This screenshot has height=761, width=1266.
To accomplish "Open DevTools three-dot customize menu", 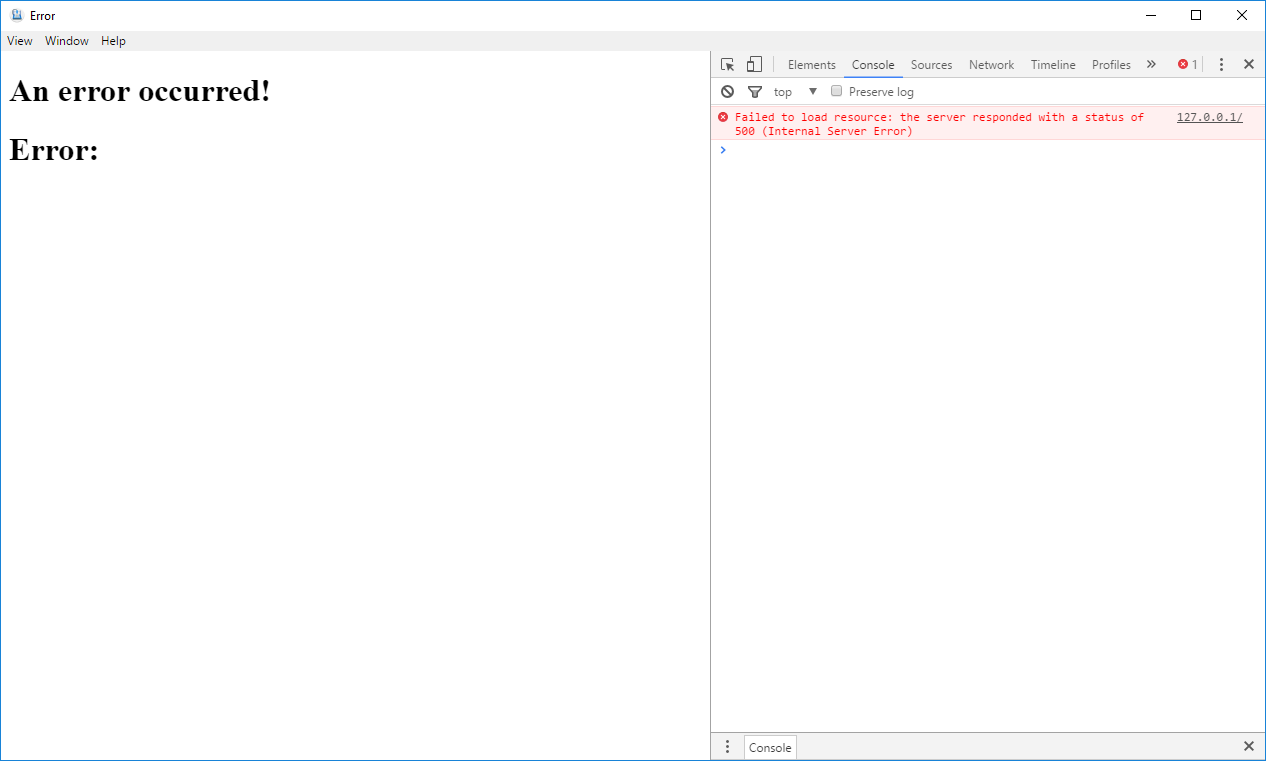I will (1221, 65).
